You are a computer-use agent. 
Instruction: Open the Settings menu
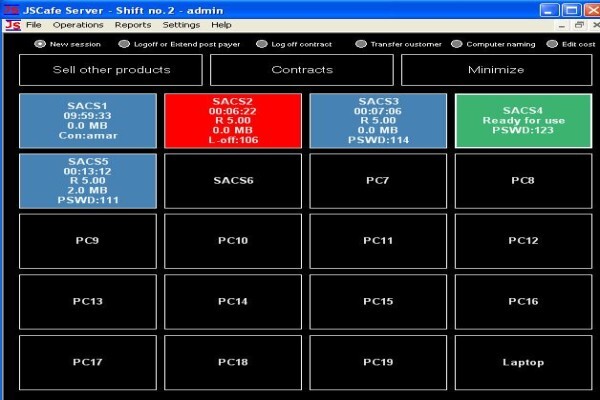coord(181,25)
